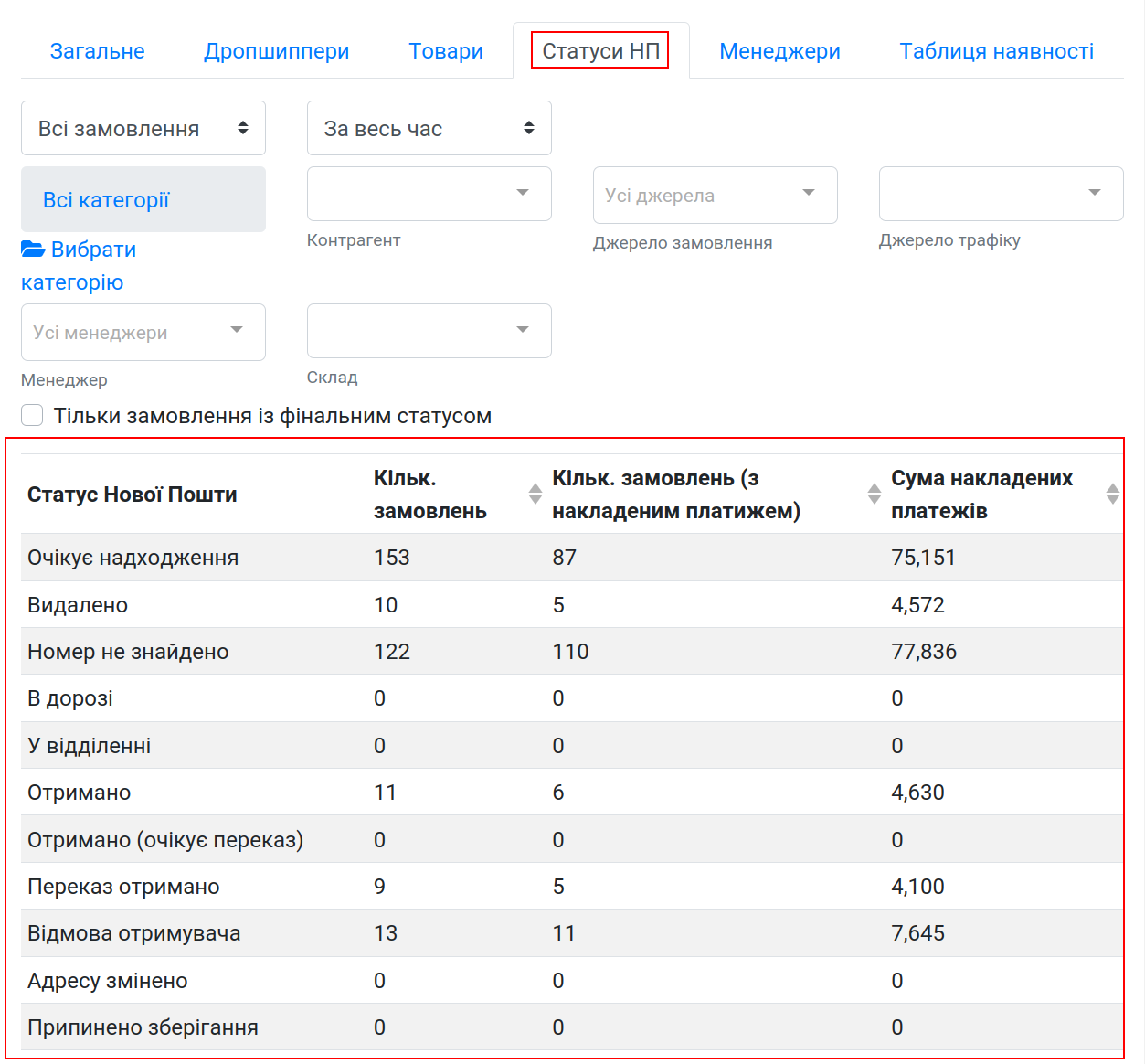1145x1064 pixels.
Task: Click the Номер не знайдено status
Action: (128, 652)
